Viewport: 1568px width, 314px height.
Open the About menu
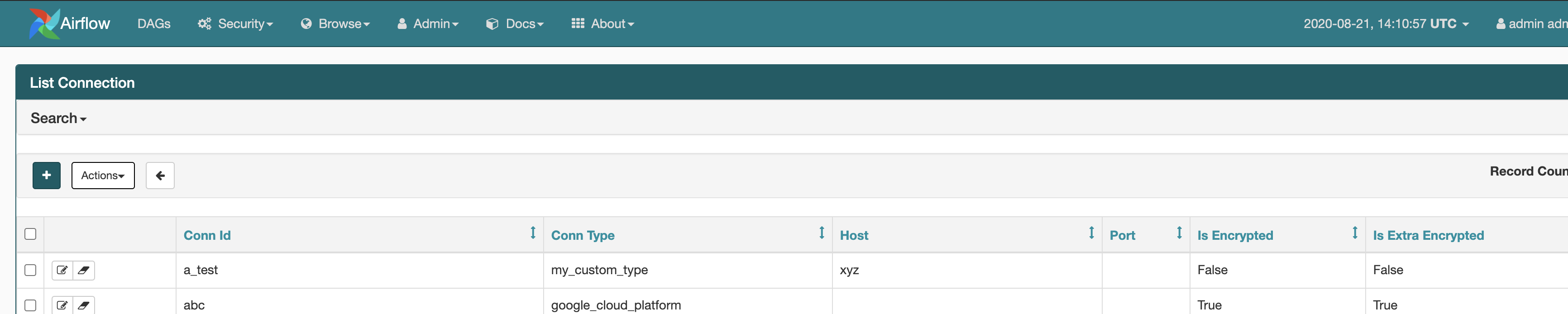[603, 24]
